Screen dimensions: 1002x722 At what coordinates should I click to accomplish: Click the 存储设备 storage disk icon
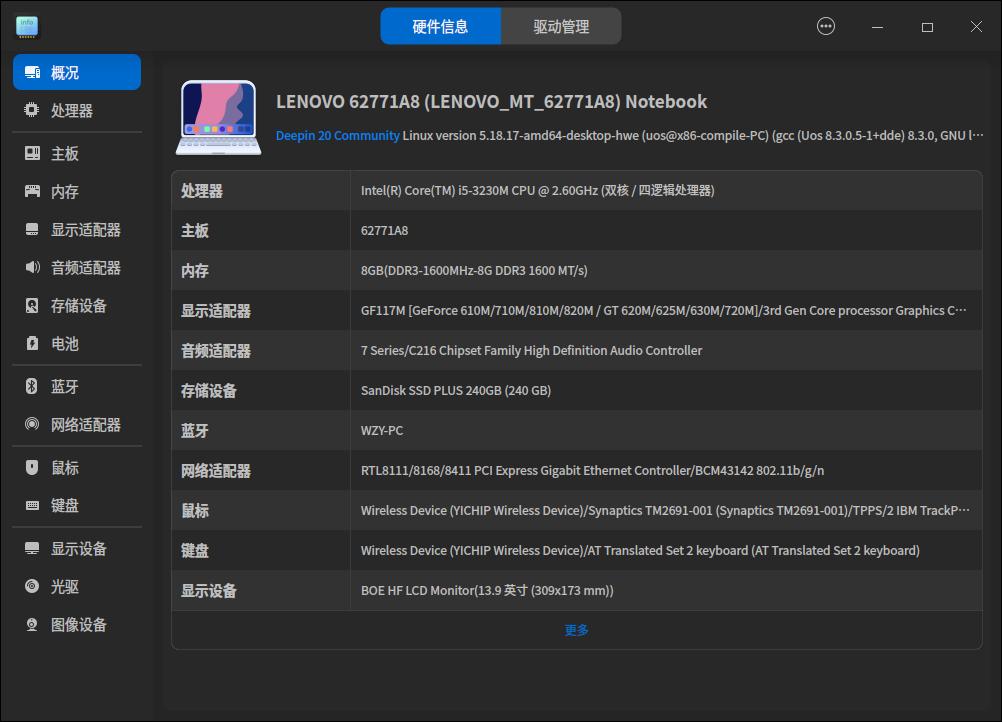pos(32,305)
